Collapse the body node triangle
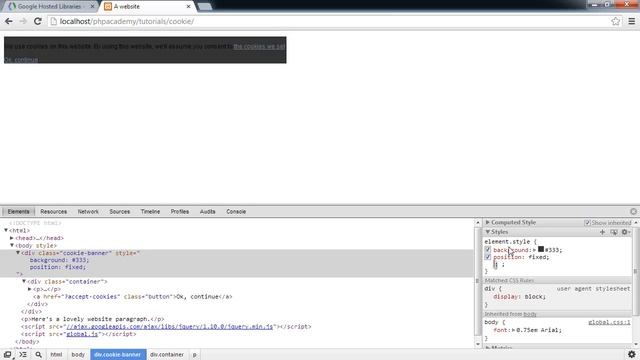Image resolution: width=640 pixels, height=360 pixels. point(12,245)
